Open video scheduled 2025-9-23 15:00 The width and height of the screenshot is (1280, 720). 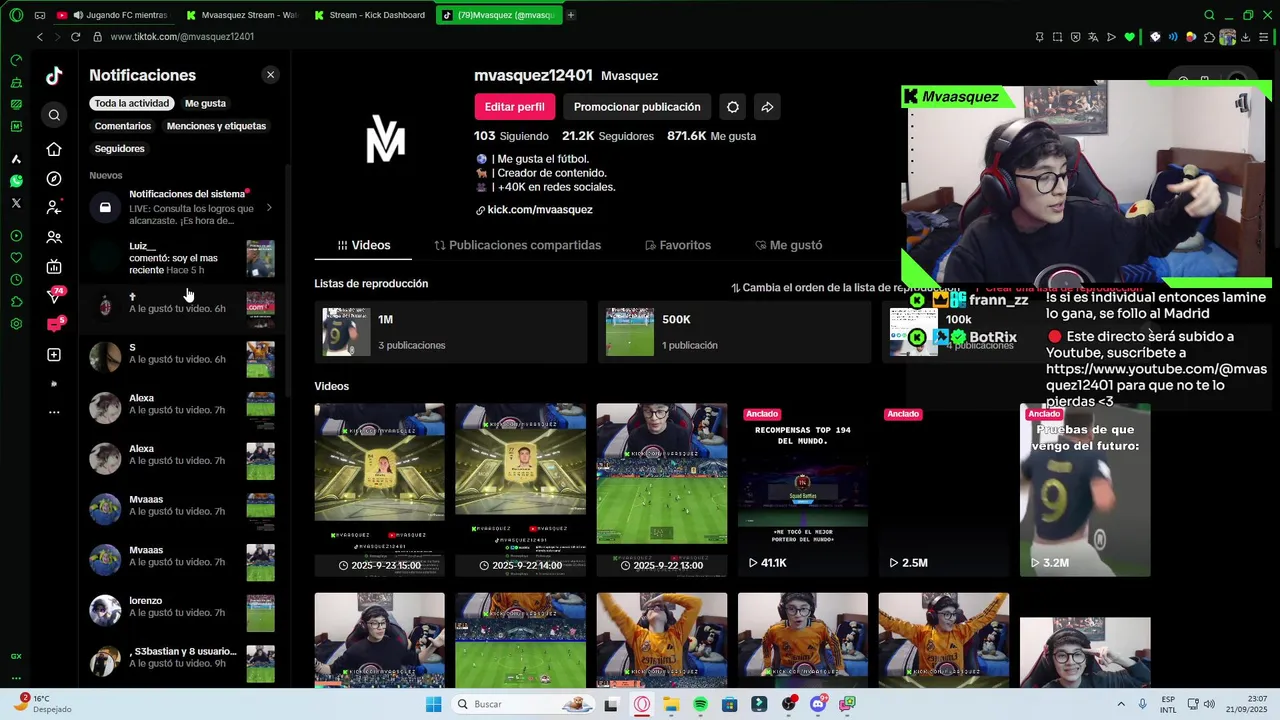coord(380,490)
